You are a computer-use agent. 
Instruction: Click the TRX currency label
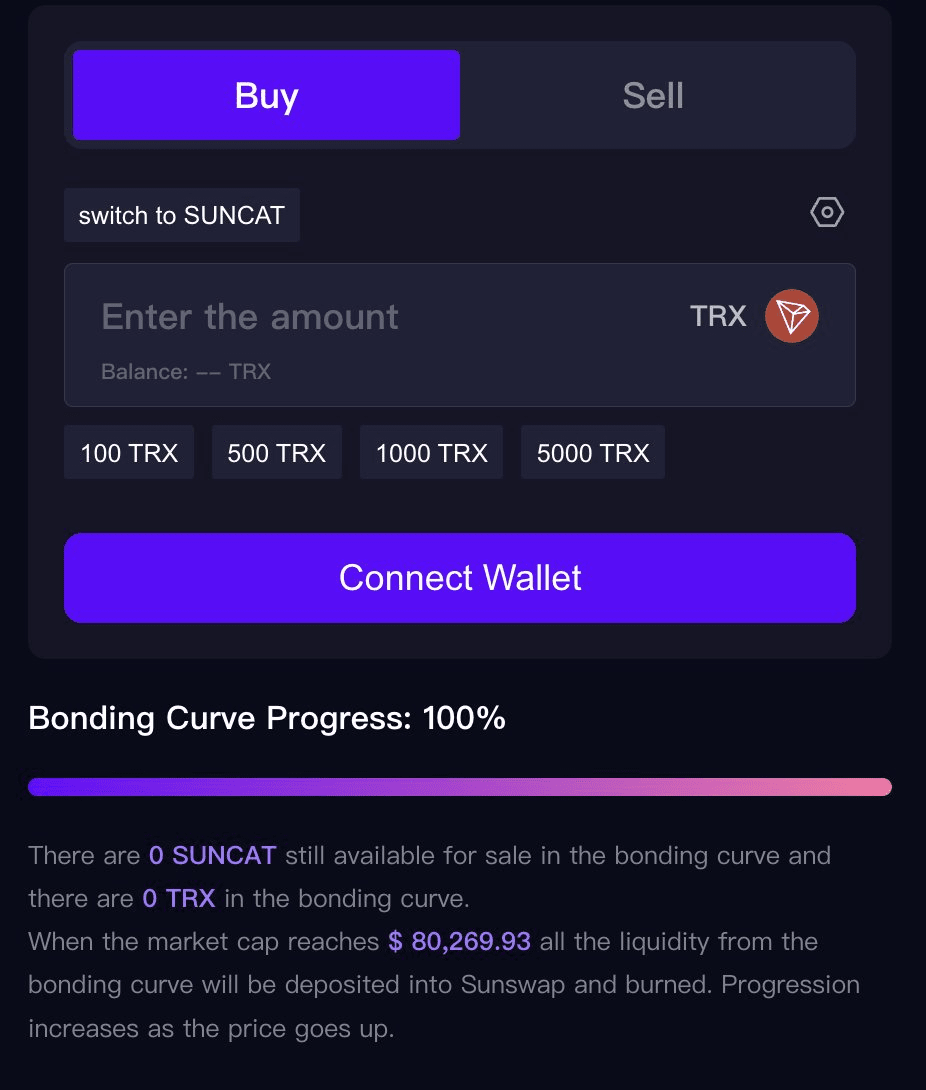(718, 317)
